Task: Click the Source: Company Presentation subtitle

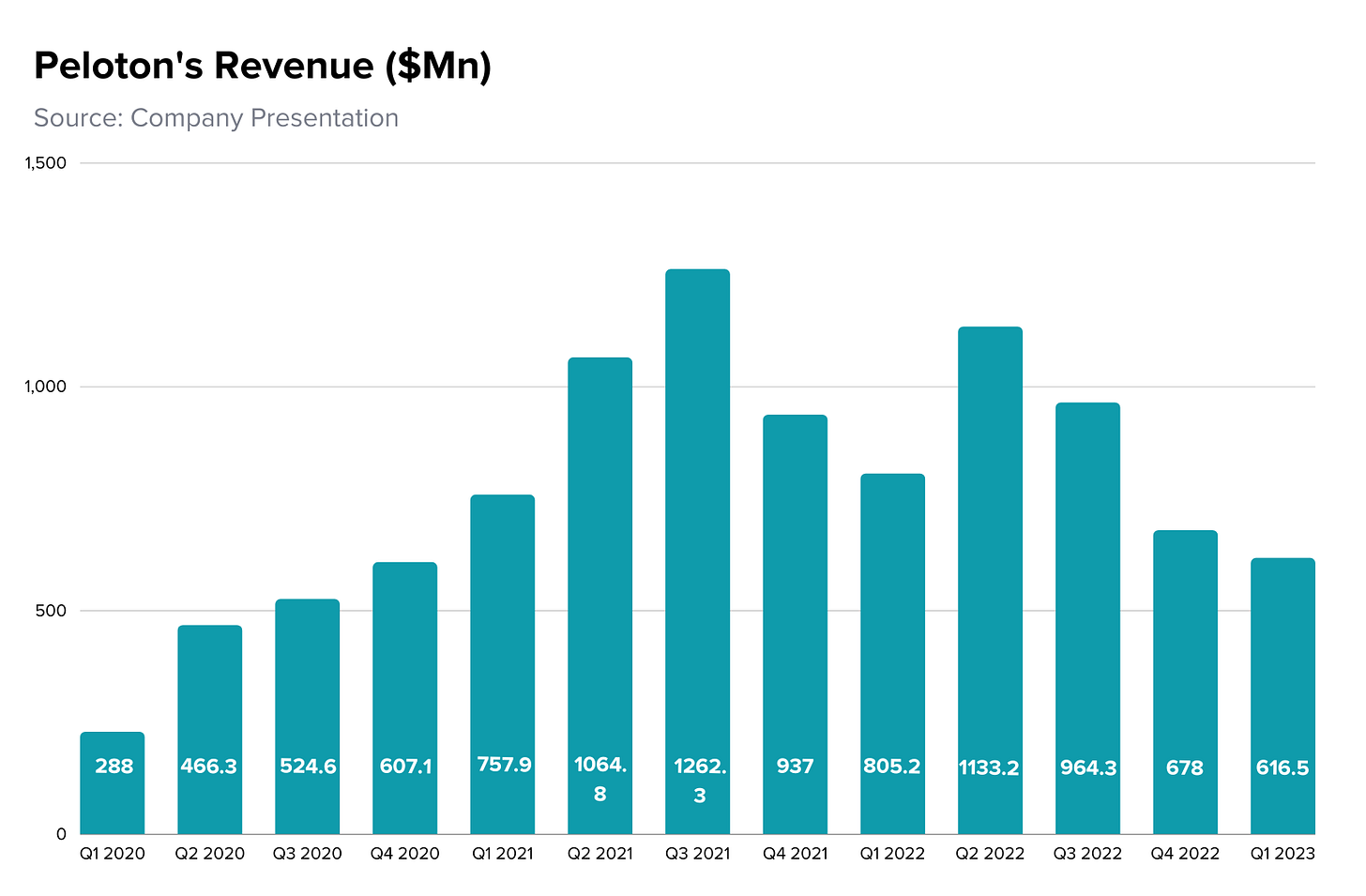Action: pyautogui.click(x=216, y=118)
